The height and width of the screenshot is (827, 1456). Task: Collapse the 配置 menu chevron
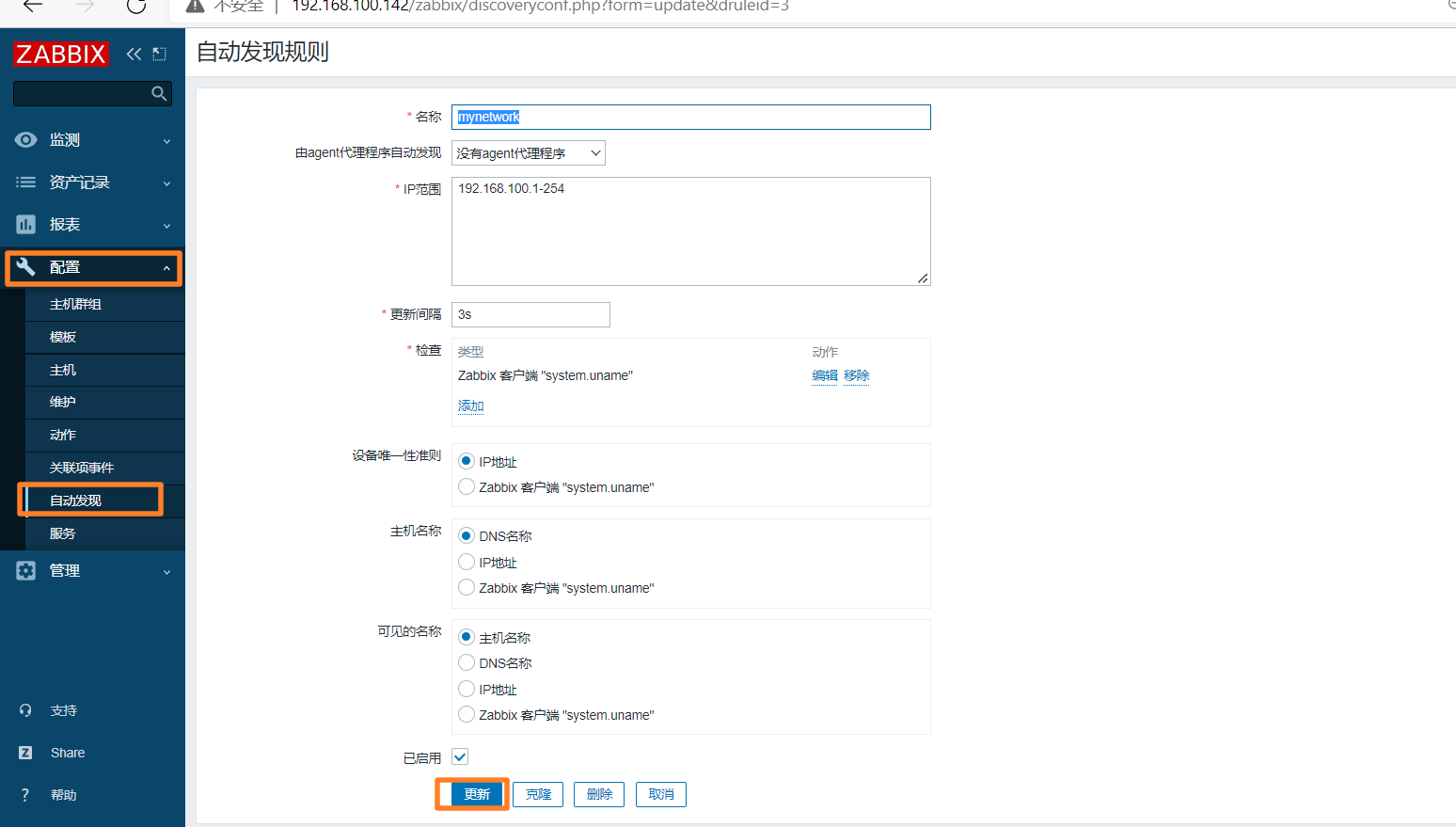click(x=166, y=268)
